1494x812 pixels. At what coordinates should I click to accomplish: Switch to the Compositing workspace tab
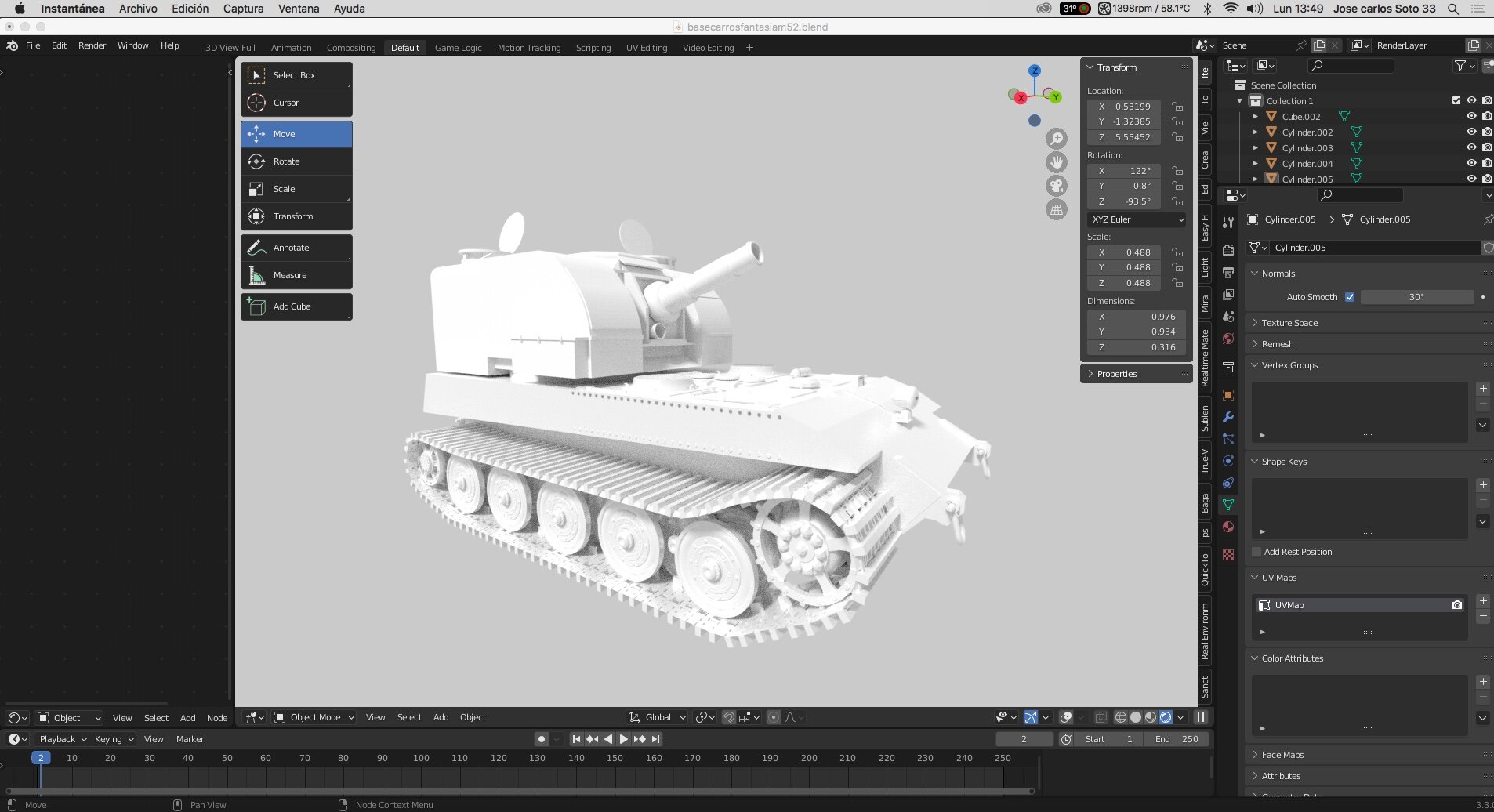[x=351, y=48]
